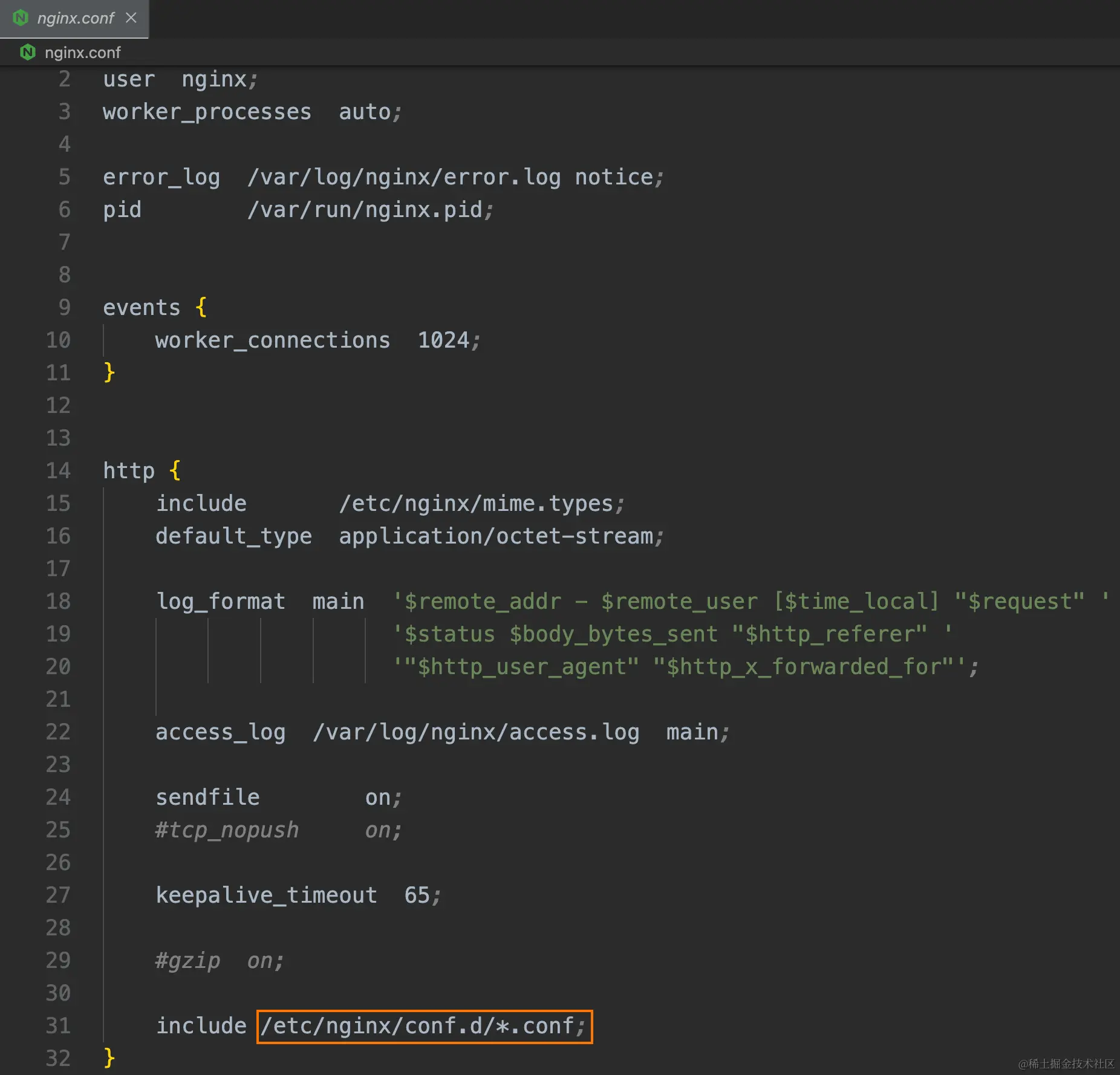This screenshot has height=1075, width=1120.
Task: Click 'main' on the log_format line
Action: [338, 602]
